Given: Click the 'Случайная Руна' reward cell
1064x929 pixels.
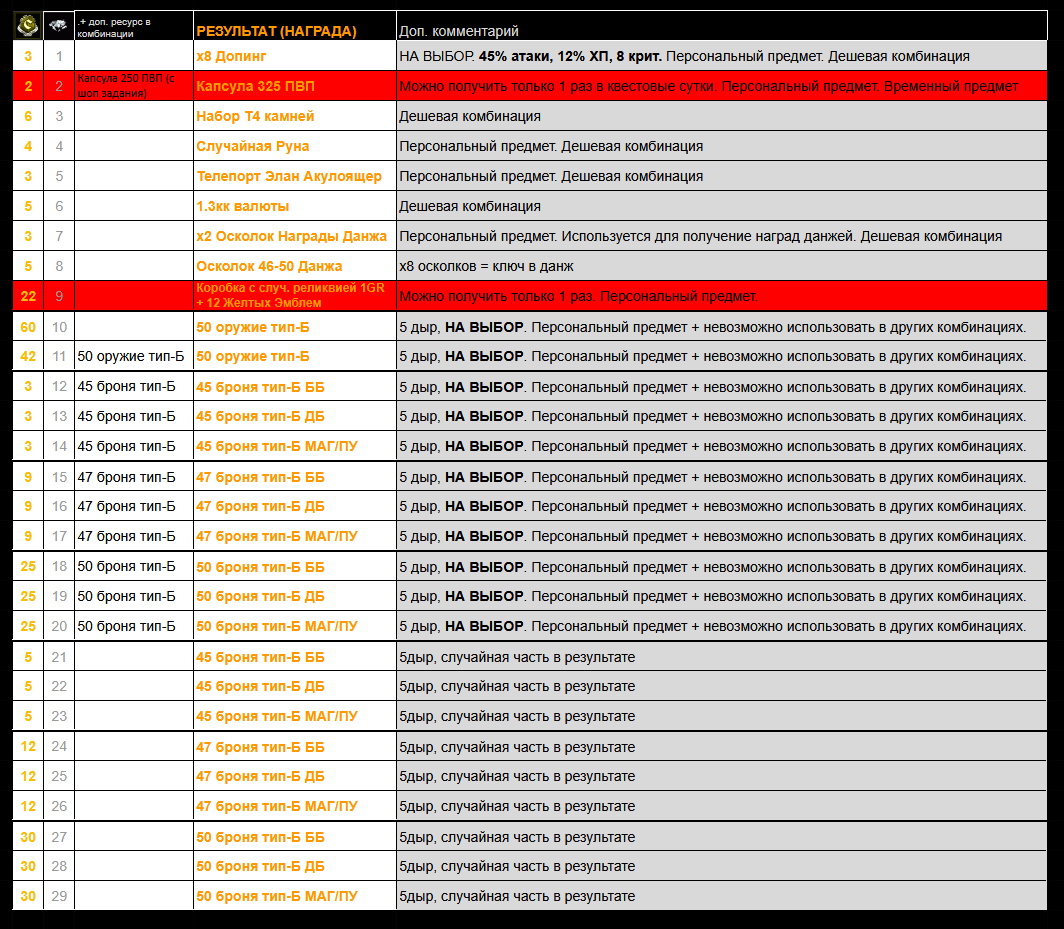Looking at the screenshot, I should click(x=252, y=147).
